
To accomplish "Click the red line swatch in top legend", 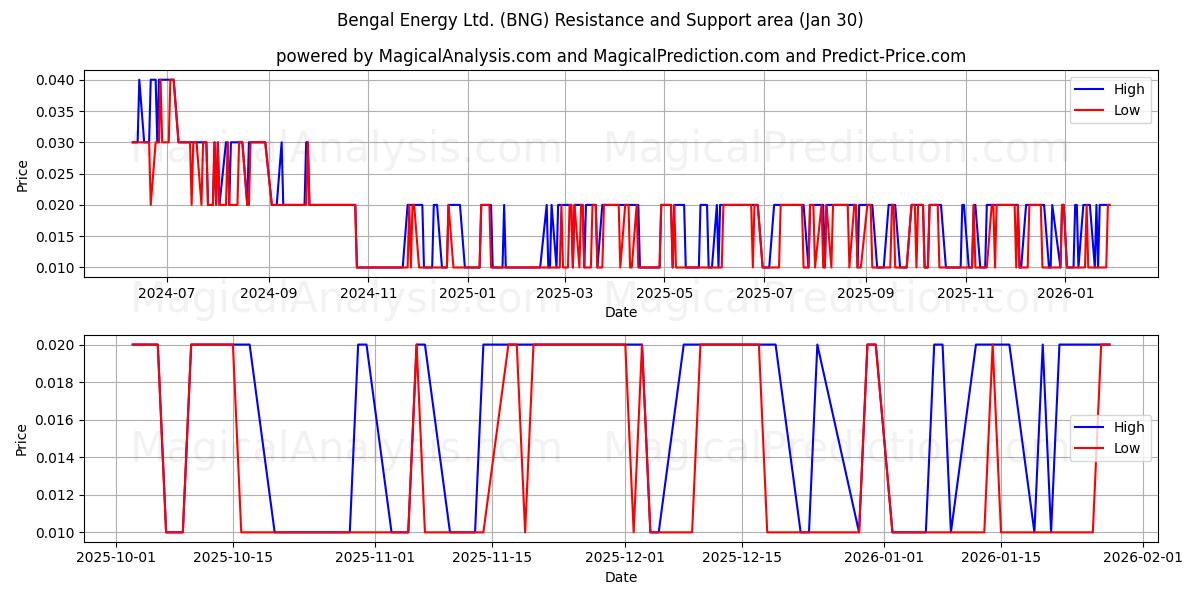I will (1090, 111).
